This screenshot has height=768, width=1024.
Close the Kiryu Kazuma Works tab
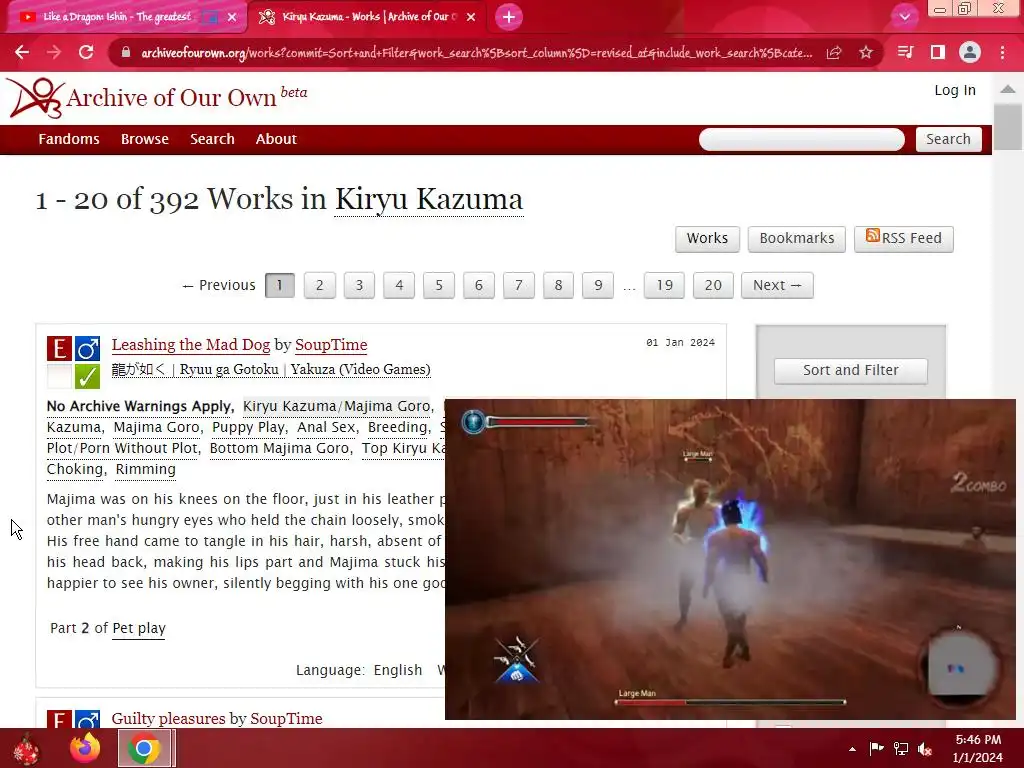471,18
